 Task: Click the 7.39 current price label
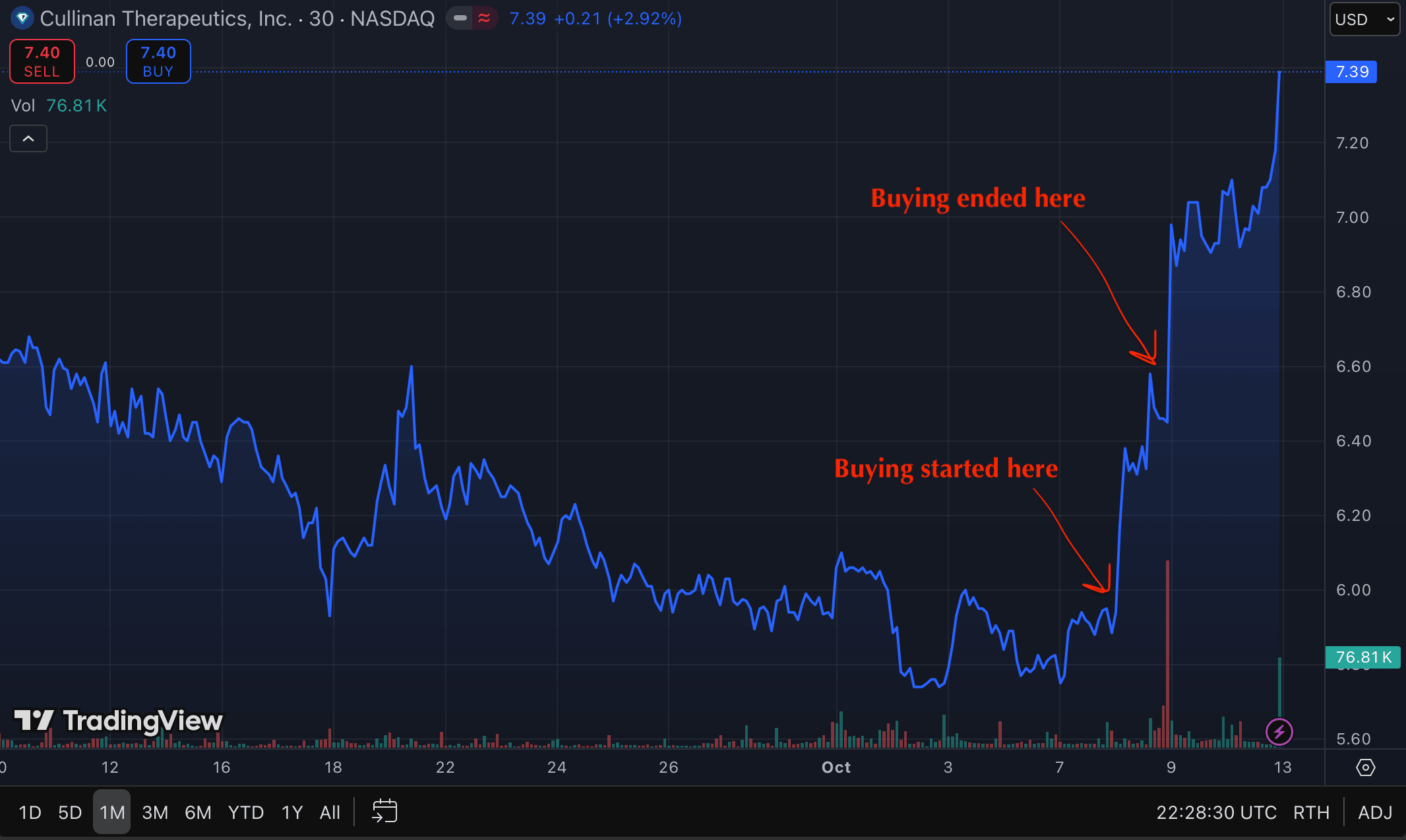click(1351, 72)
